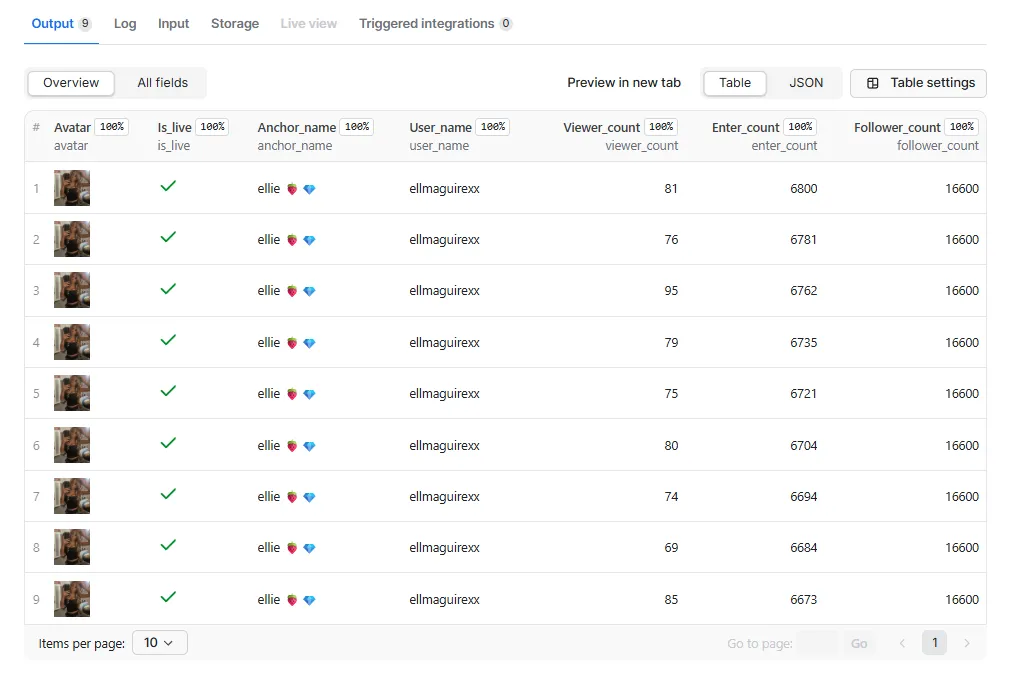Open the Input tab
This screenshot has height=683, width=1014.
[x=173, y=23]
